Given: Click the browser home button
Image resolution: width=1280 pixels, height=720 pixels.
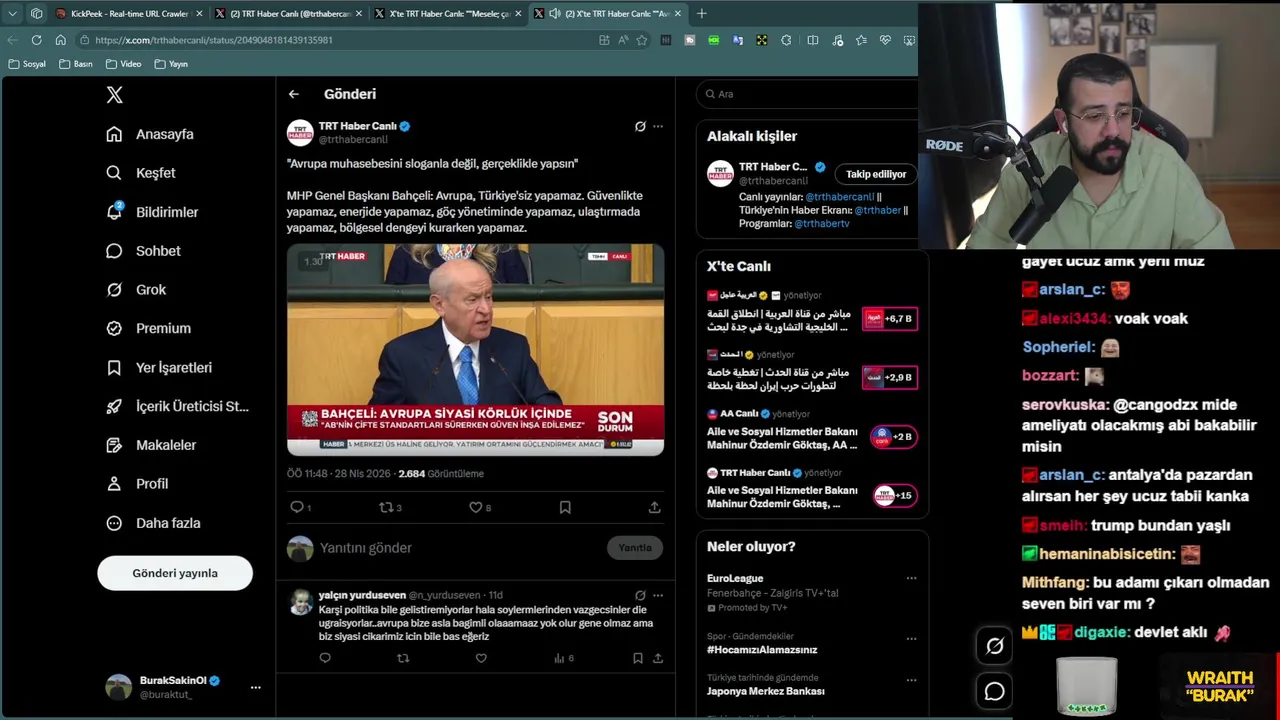Looking at the screenshot, I should coord(60,40).
